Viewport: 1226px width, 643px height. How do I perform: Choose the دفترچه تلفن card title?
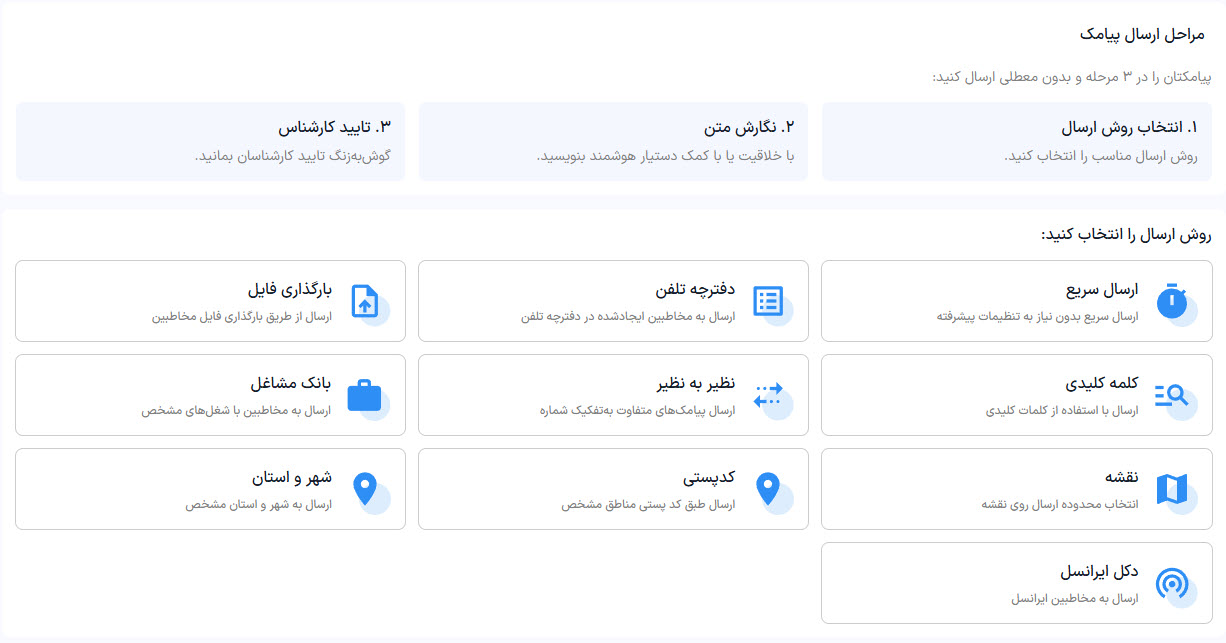click(695, 291)
